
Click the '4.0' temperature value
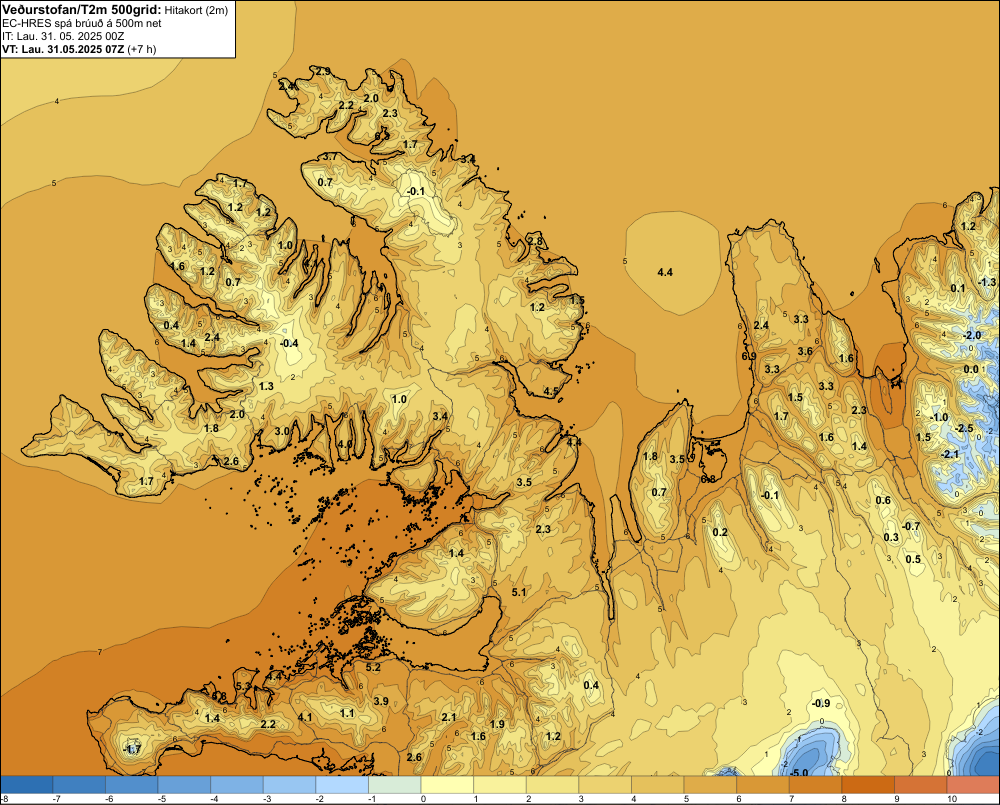point(344,444)
